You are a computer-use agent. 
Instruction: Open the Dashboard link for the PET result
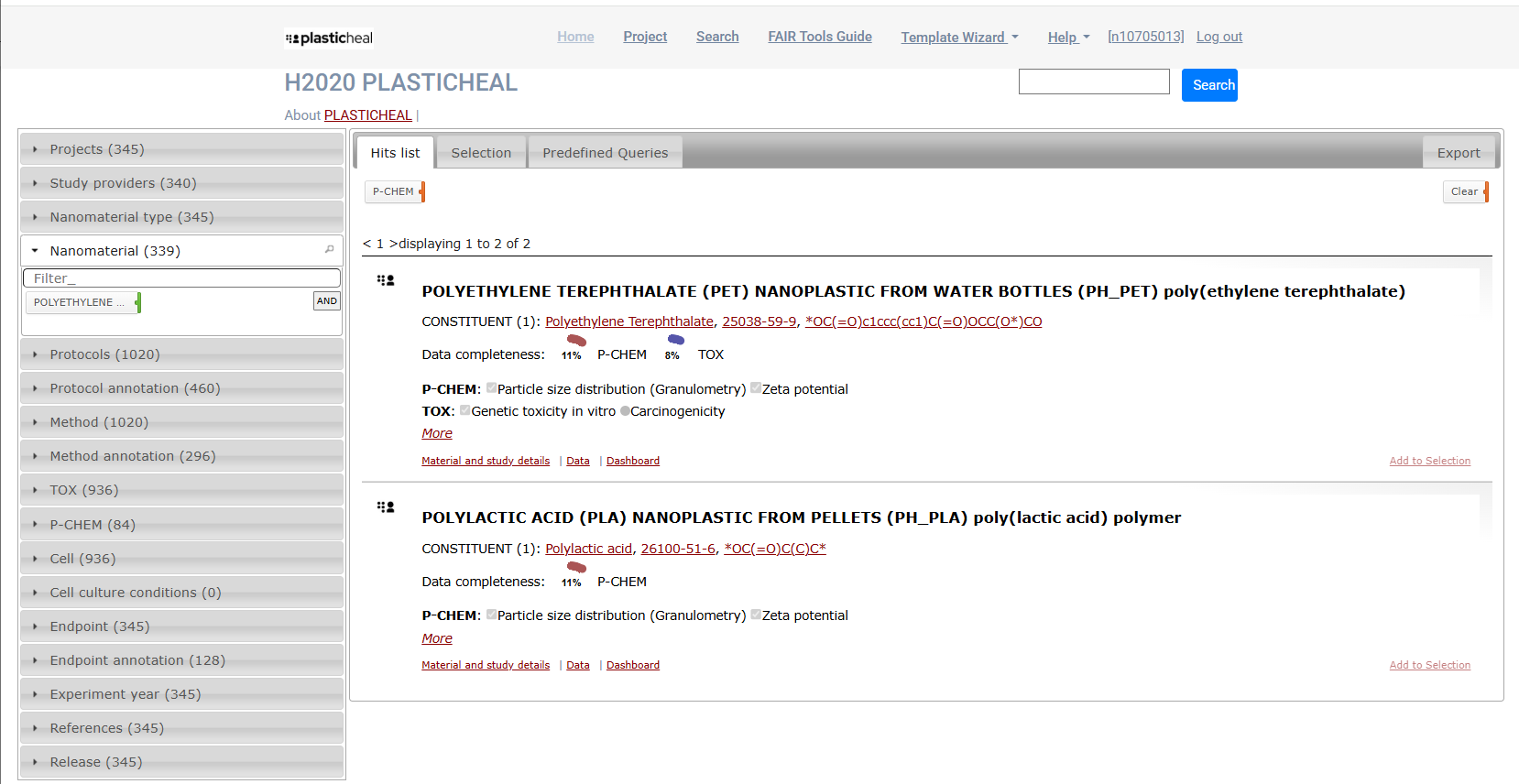632,461
